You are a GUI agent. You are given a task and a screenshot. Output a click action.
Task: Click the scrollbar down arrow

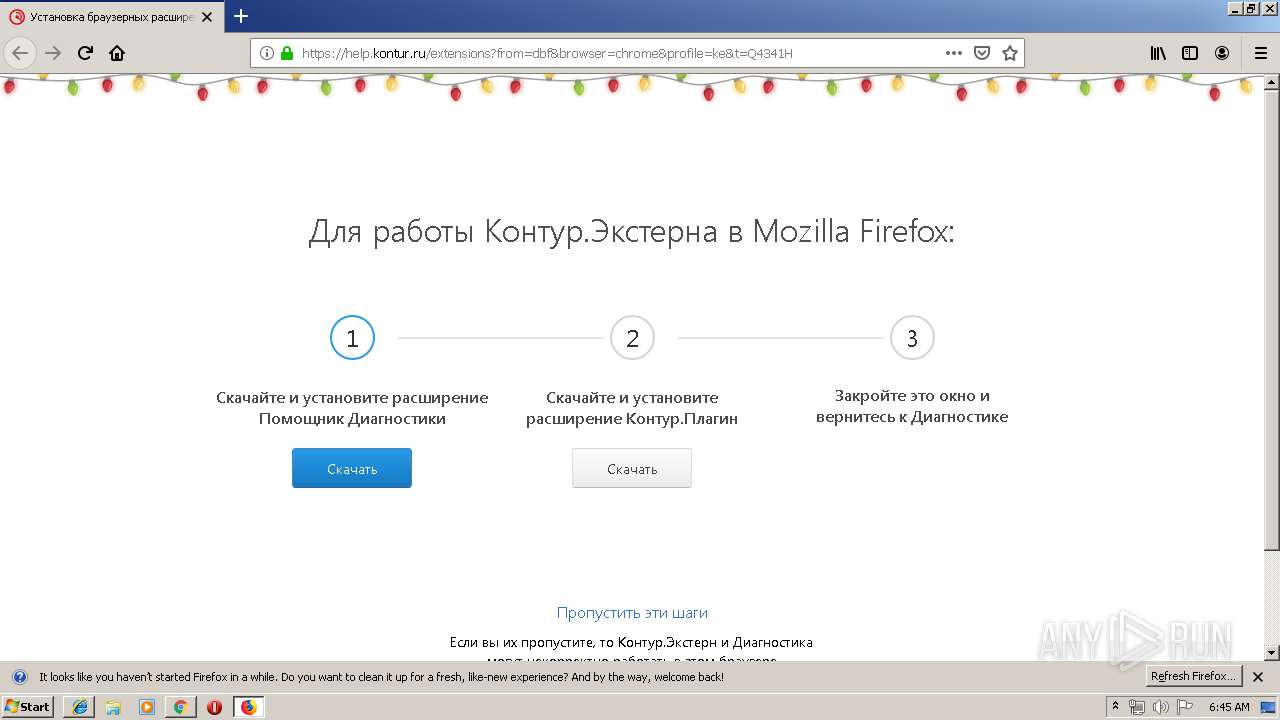(1271, 653)
